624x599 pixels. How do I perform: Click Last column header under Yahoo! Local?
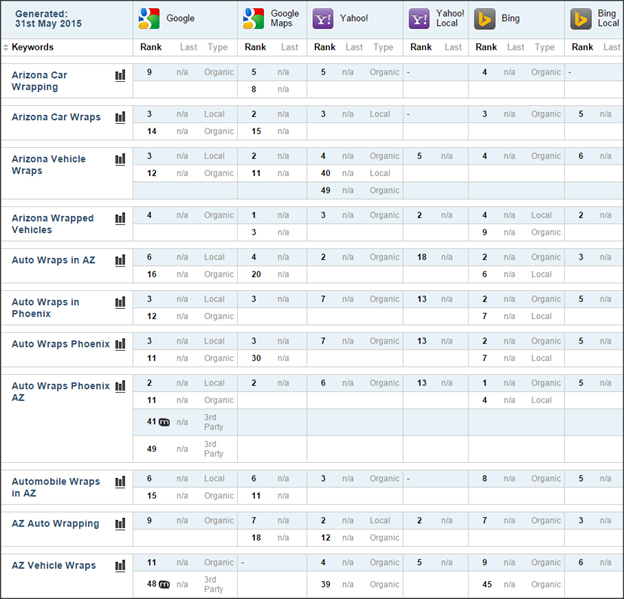click(x=453, y=48)
